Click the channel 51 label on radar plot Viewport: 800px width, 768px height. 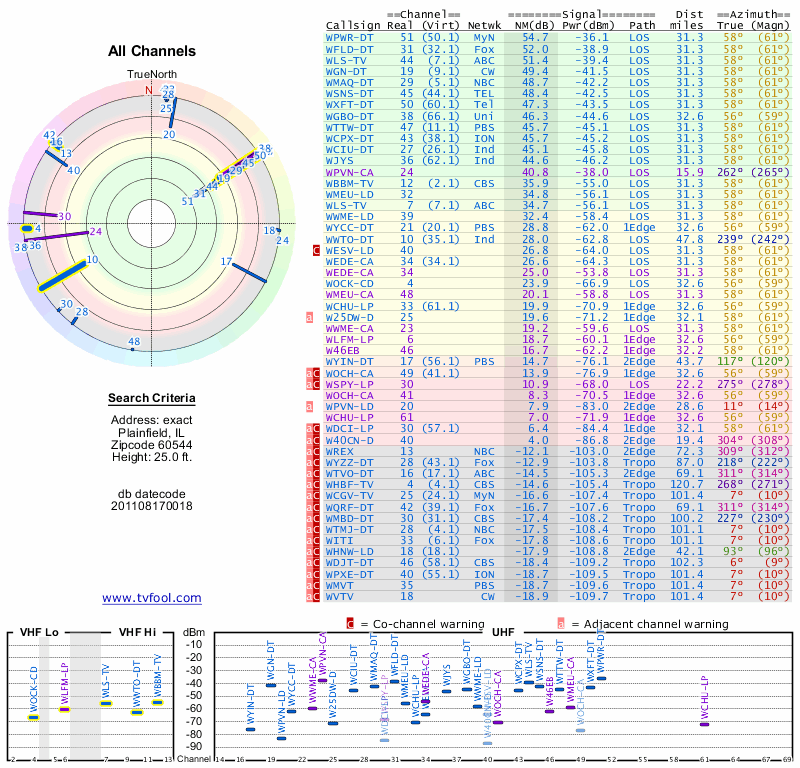[187, 201]
